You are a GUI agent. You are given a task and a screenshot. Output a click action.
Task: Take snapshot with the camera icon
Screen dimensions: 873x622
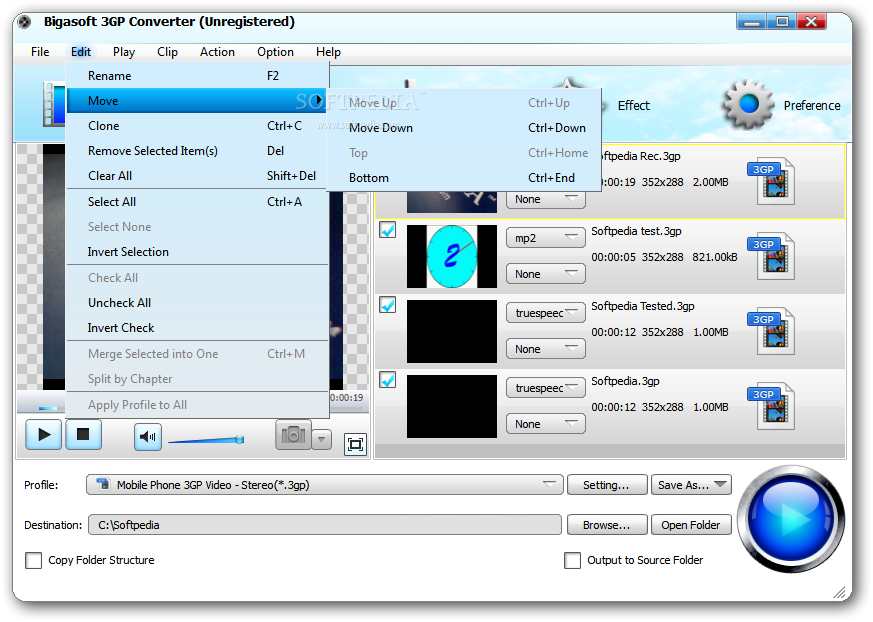(x=293, y=434)
